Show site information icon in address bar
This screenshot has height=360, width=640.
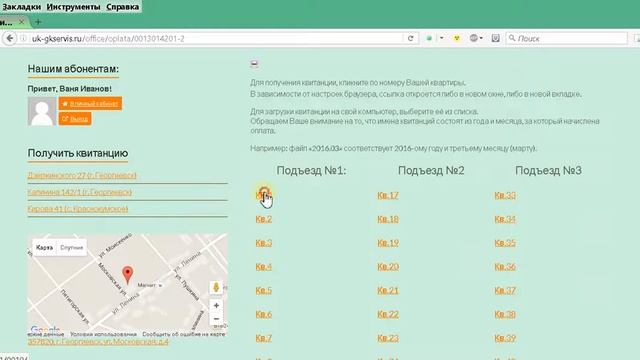click(23, 38)
